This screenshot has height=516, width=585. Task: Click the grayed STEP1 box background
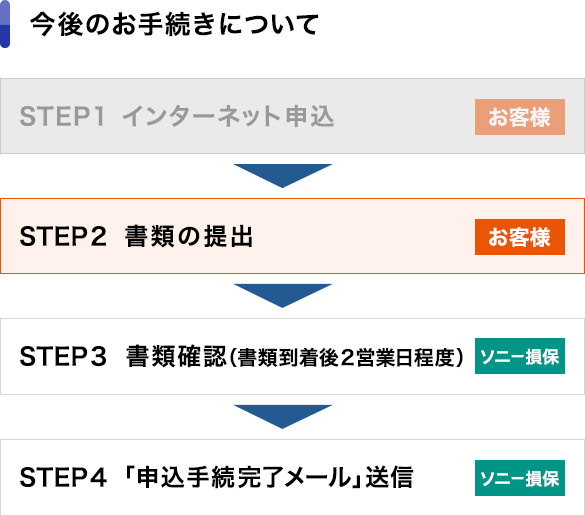tap(292, 116)
